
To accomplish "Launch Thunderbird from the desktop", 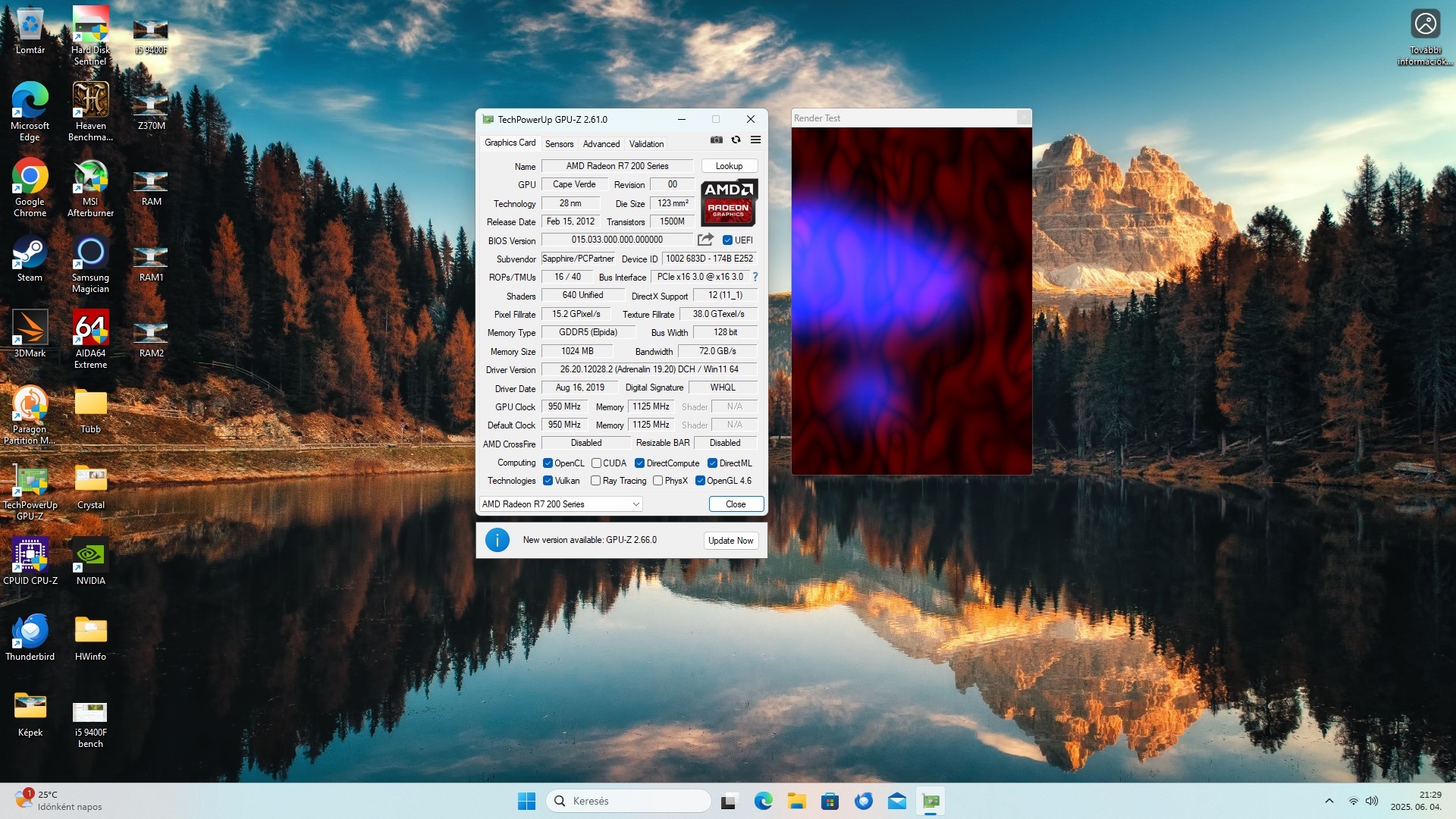I will (x=30, y=637).
